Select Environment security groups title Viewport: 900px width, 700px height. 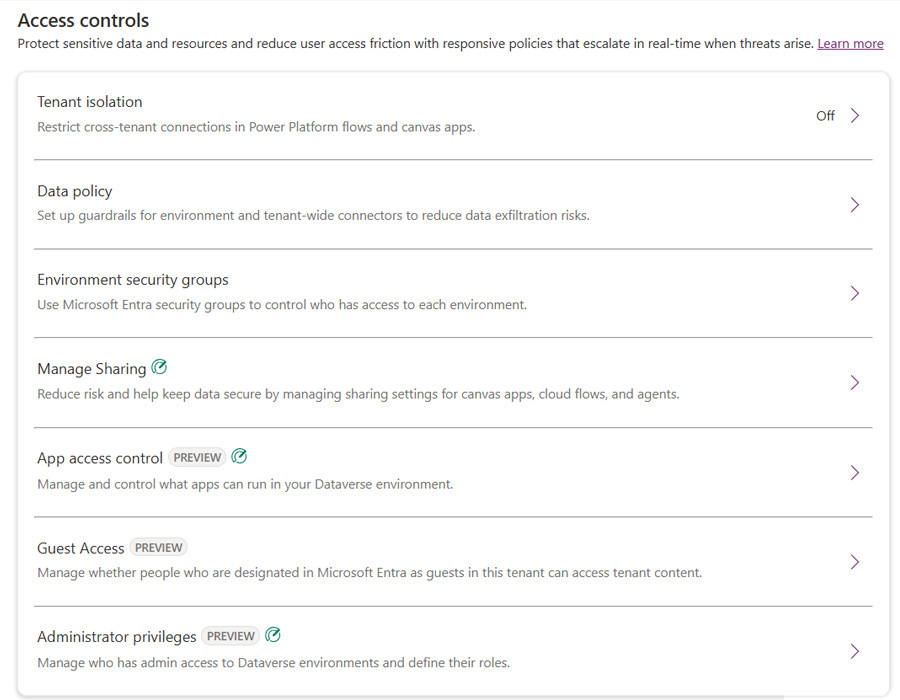(133, 280)
